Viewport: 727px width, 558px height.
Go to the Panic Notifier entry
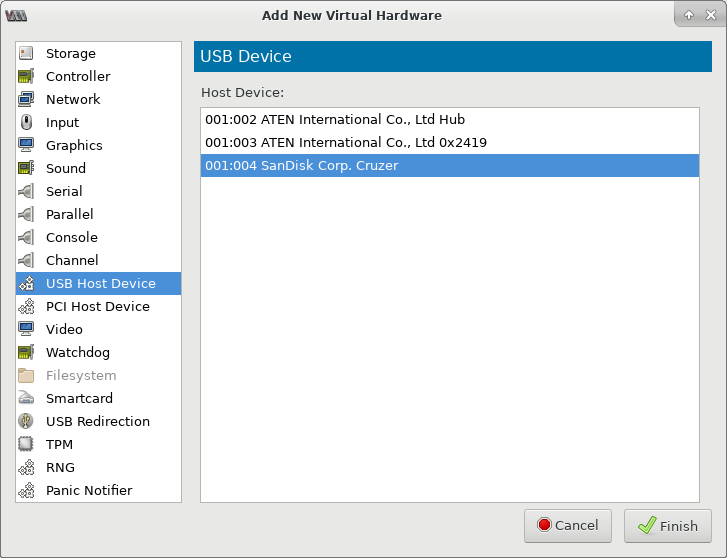(x=98, y=490)
